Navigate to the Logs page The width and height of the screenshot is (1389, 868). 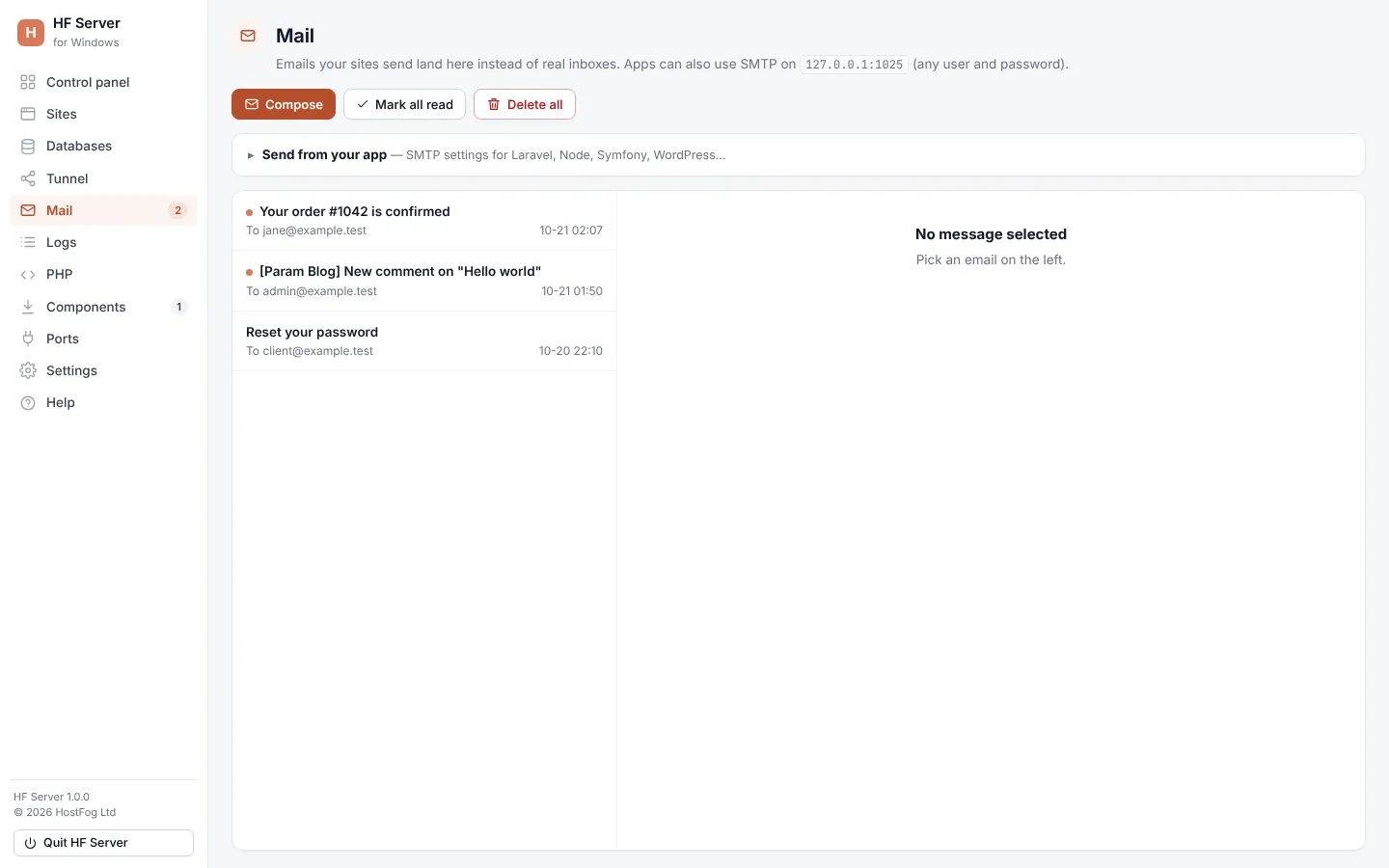103,242
